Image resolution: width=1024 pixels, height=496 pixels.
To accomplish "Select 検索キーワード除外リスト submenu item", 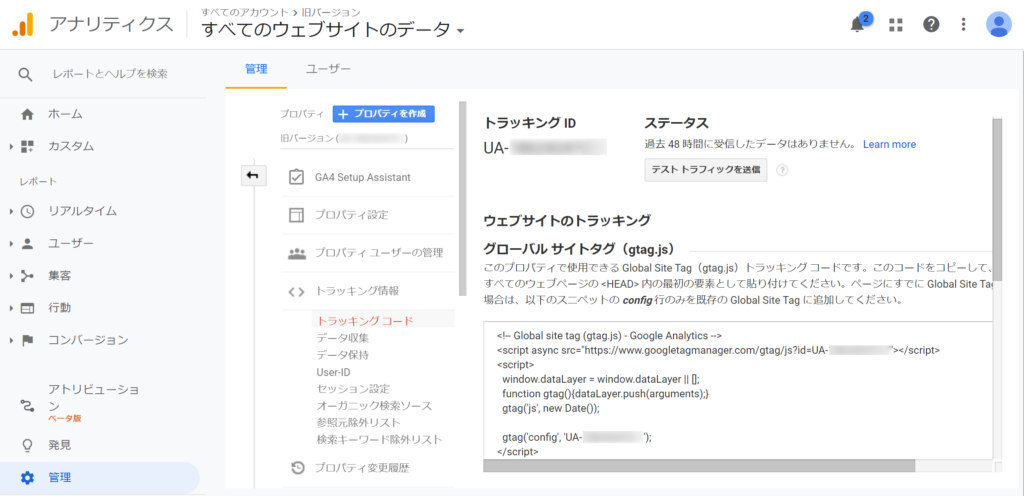I will pyautogui.click(x=379, y=439).
